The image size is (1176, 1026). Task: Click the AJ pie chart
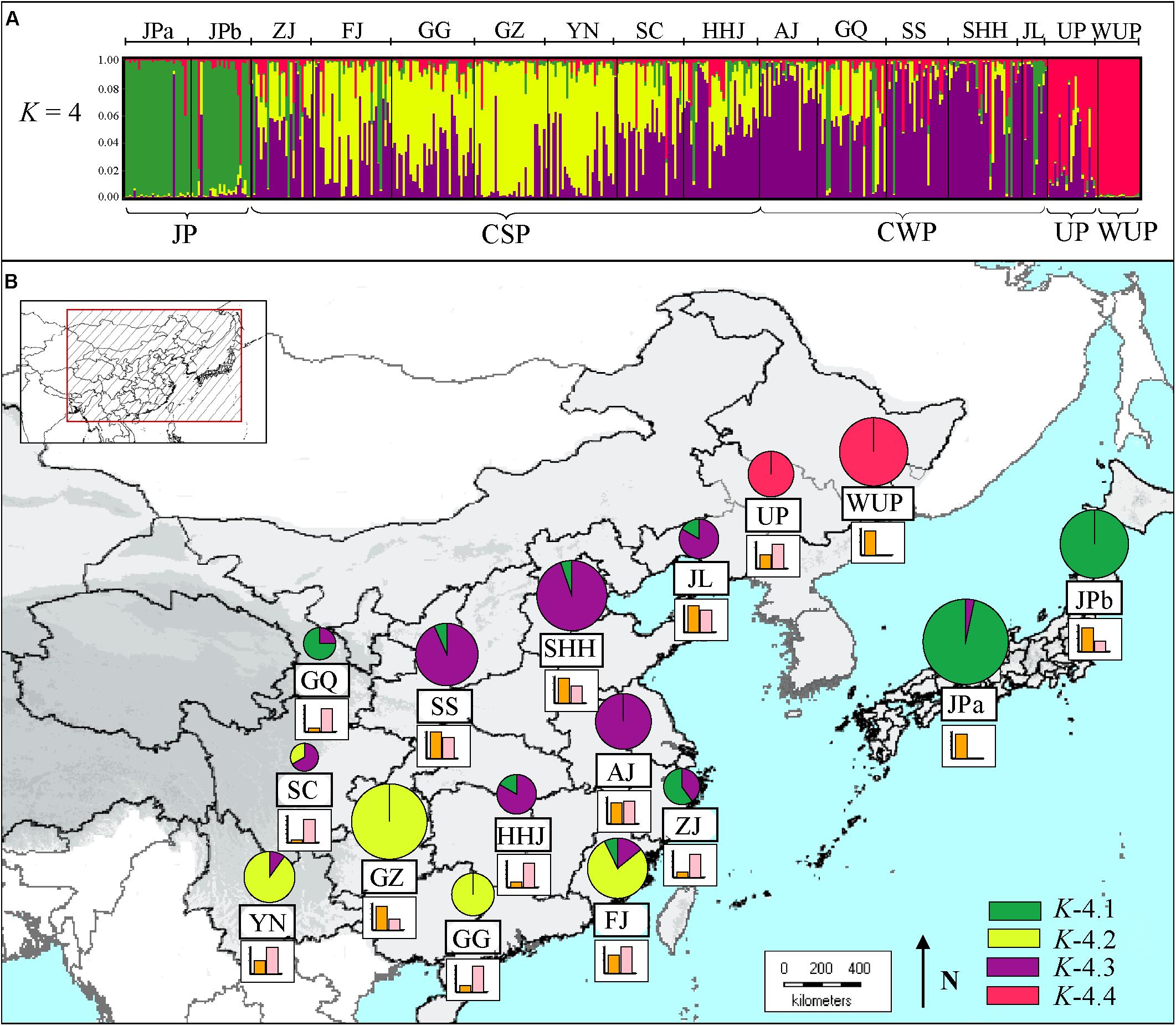click(623, 721)
